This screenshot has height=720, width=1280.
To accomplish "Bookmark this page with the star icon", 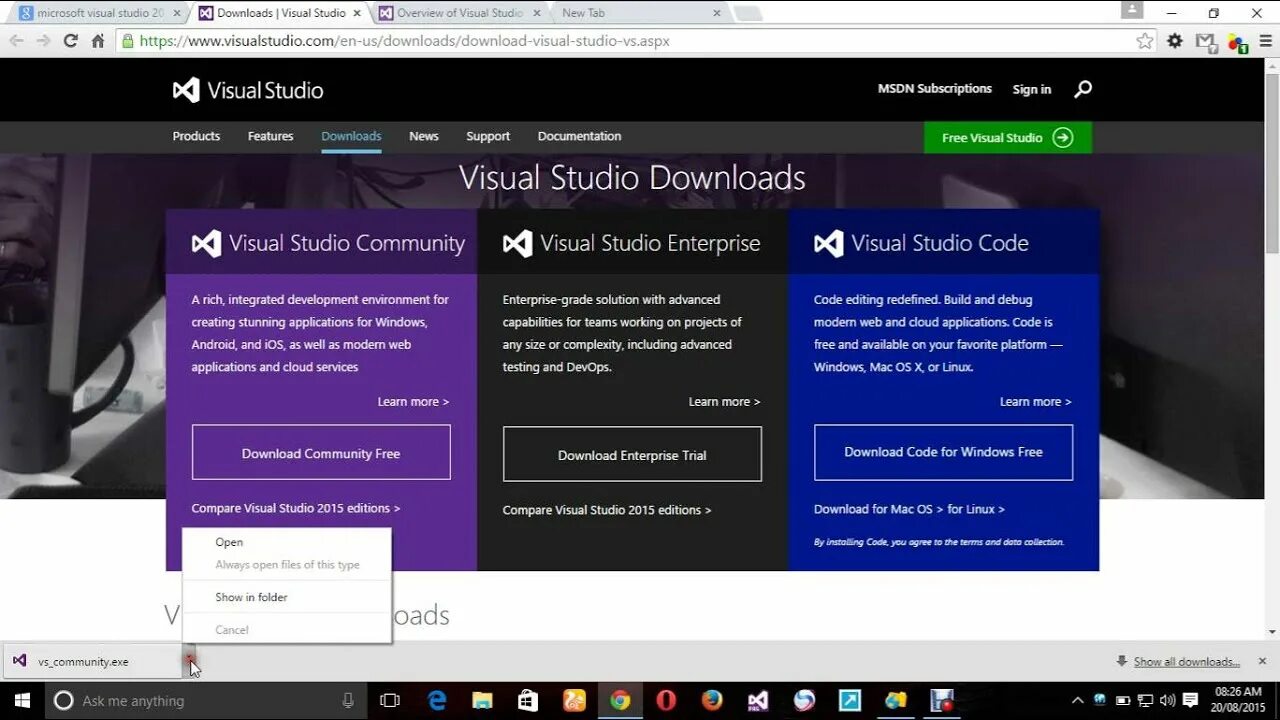I will click(1145, 41).
